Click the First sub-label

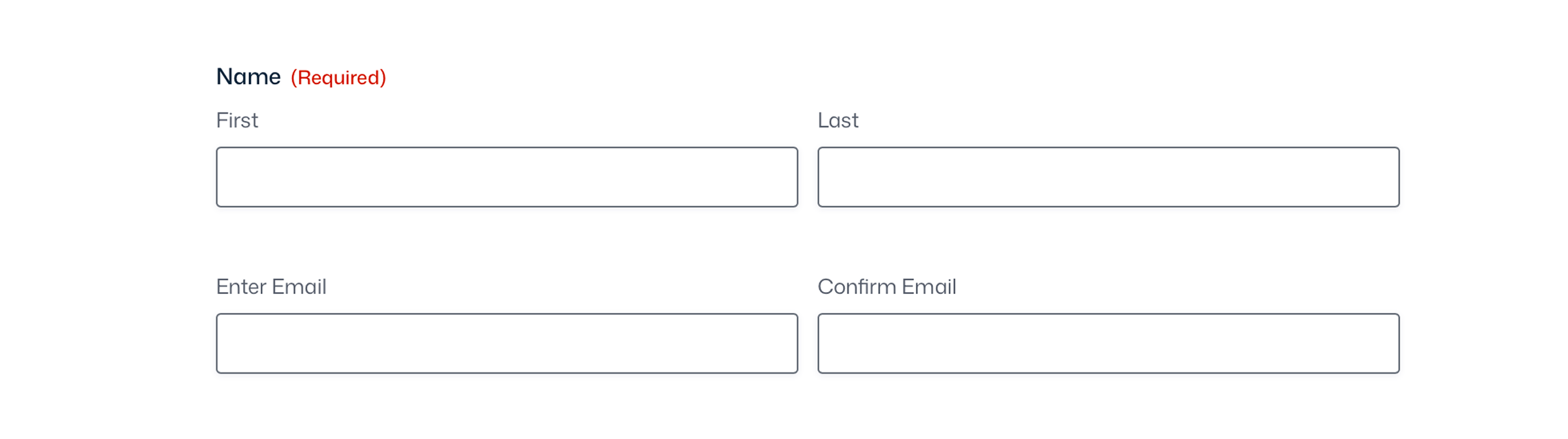point(237,120)
